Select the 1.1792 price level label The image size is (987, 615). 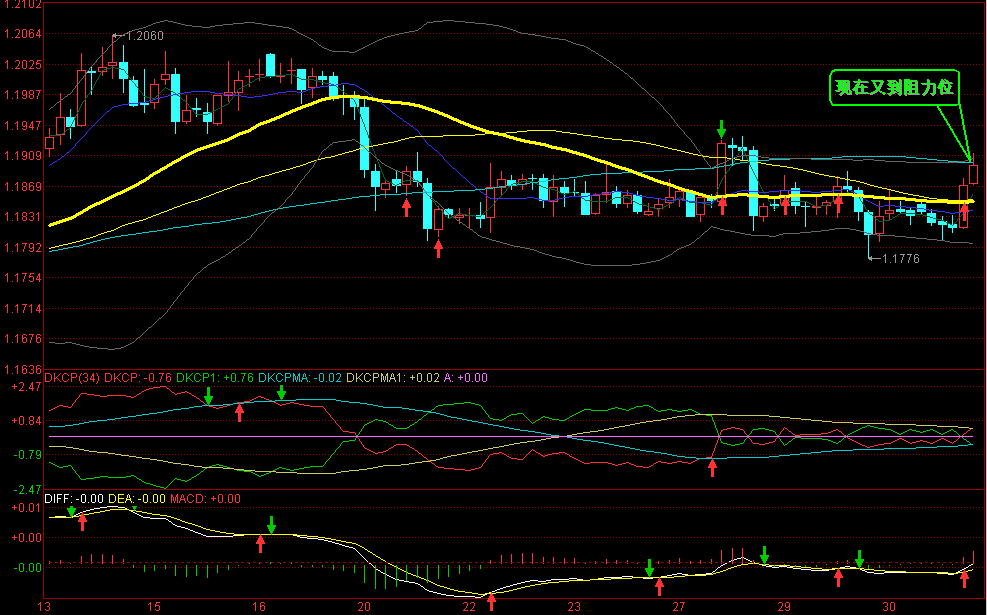tap(23, 247)
